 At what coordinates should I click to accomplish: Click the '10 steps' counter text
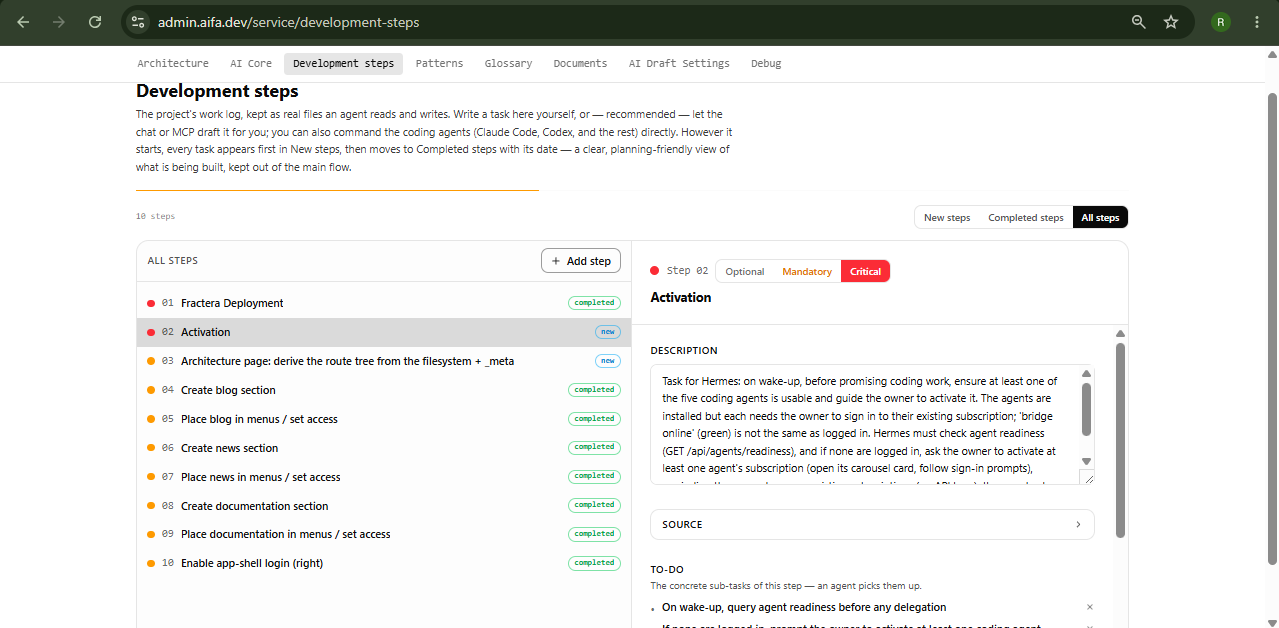point(155,216)
